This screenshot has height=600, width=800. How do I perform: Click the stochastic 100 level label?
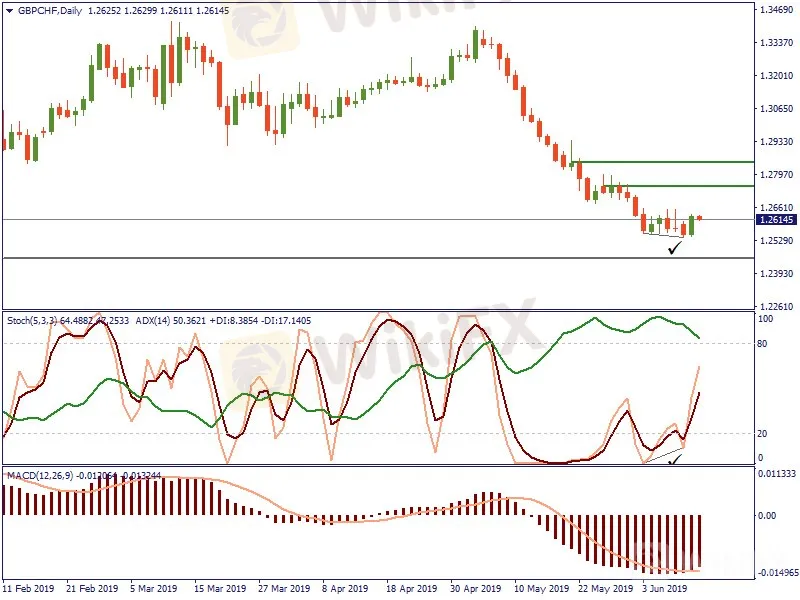[x=765, y=319]
